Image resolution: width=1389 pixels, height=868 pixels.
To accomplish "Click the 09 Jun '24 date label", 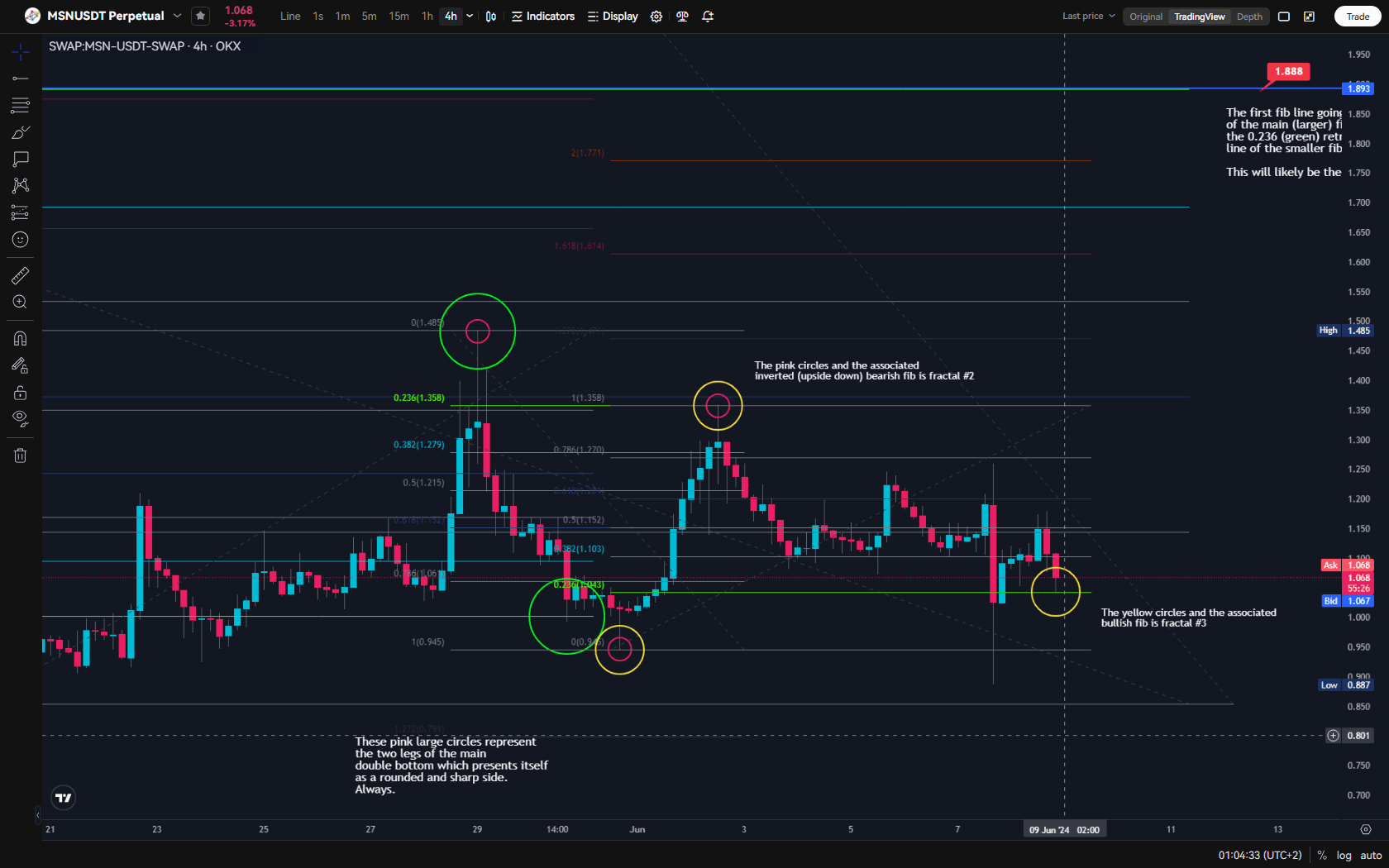I will click(x=1064, y=830).
